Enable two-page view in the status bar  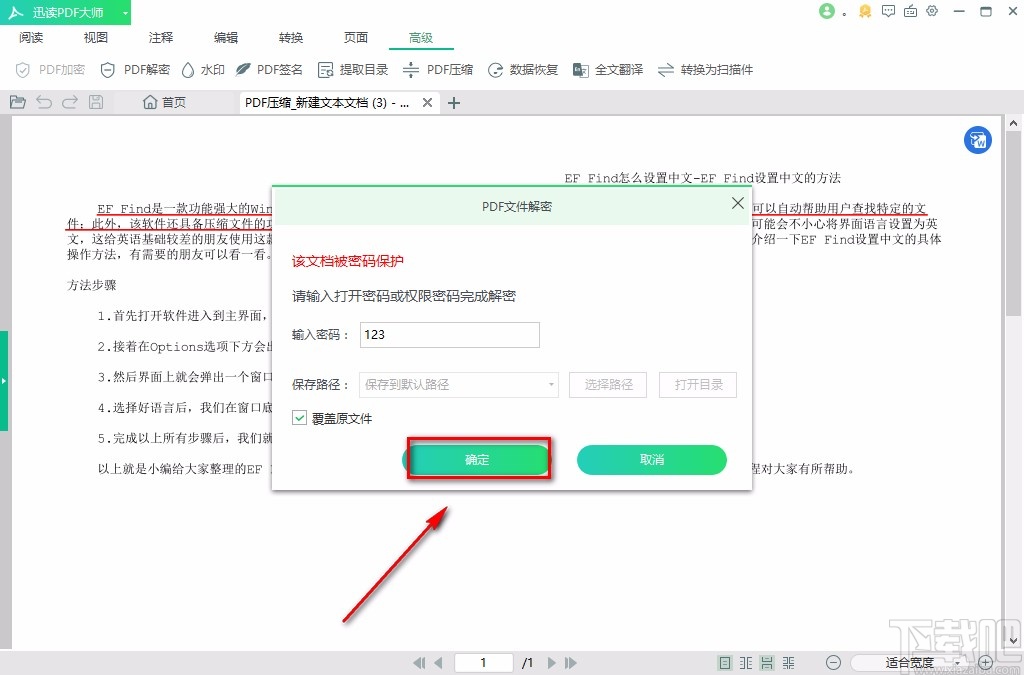click(x=747, y=662)
